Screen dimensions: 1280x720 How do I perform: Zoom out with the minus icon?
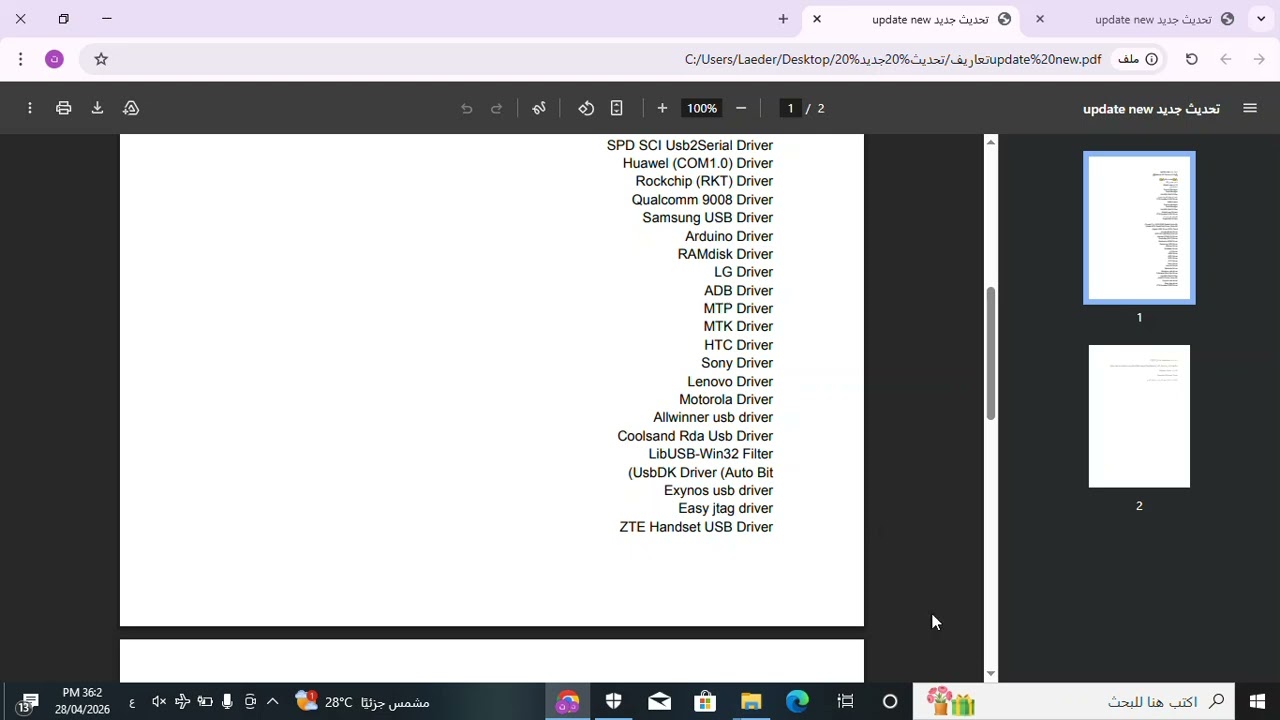pyautogui.click(x=741, y=108)
